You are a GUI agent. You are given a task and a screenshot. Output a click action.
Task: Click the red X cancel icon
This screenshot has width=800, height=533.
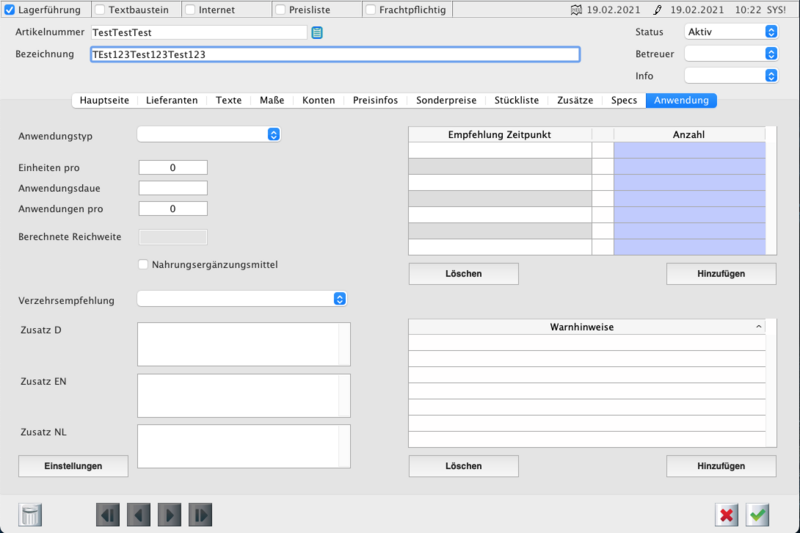(727, 515)
